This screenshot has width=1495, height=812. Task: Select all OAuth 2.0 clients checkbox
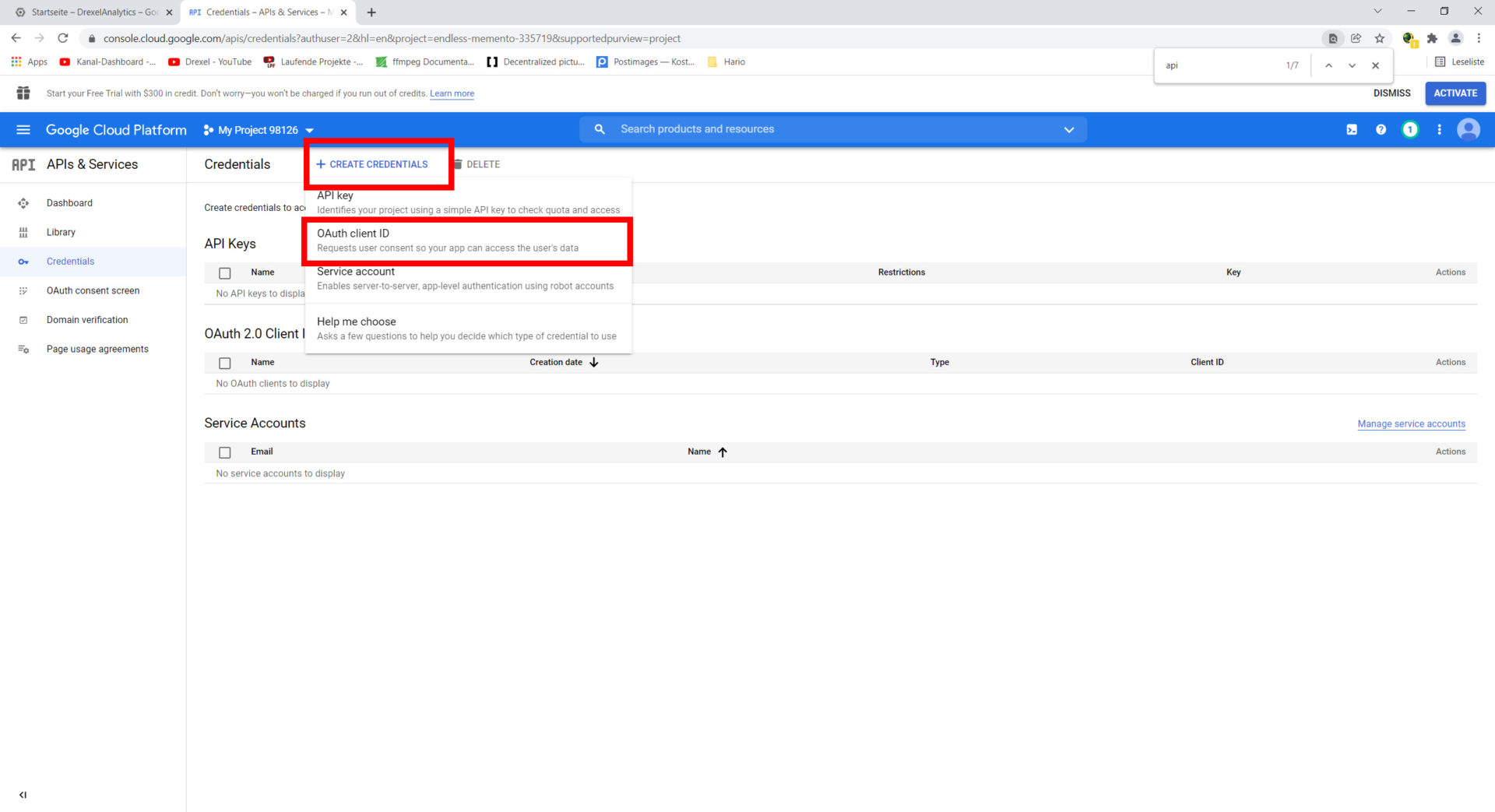225,363
